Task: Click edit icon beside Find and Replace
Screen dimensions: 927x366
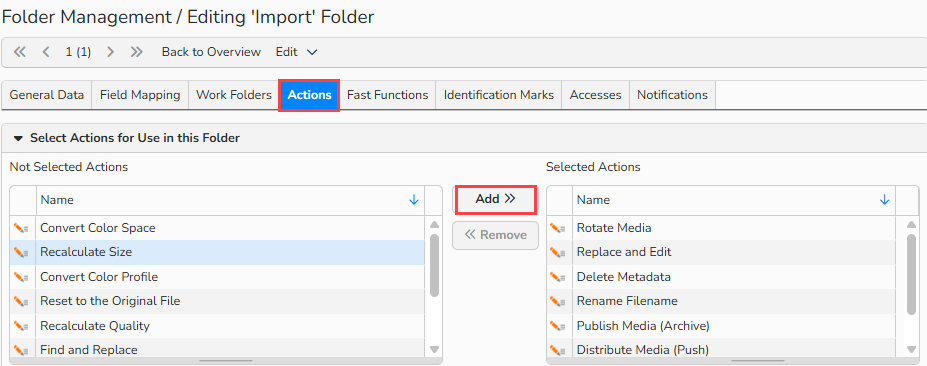Action: coord(21,350)
